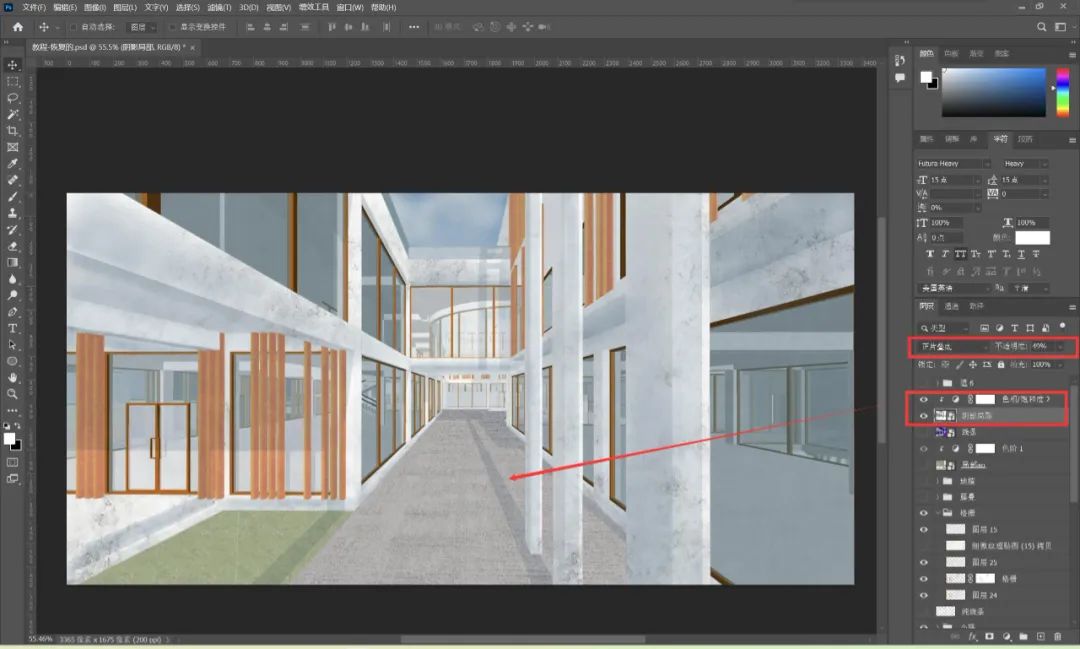Select the Blur tool
This screenshot has width=1080, height=649.
(x=12, y=279)
